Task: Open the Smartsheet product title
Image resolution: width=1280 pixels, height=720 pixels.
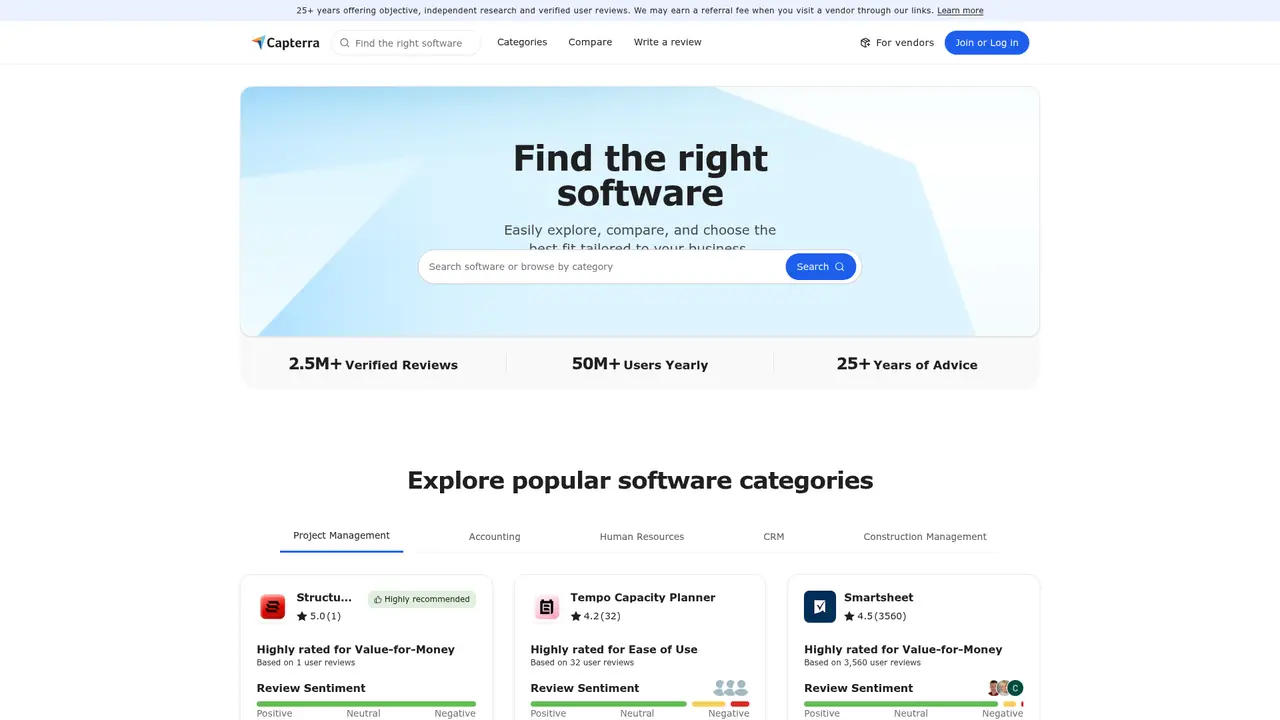Action: (x=879, y=598)
